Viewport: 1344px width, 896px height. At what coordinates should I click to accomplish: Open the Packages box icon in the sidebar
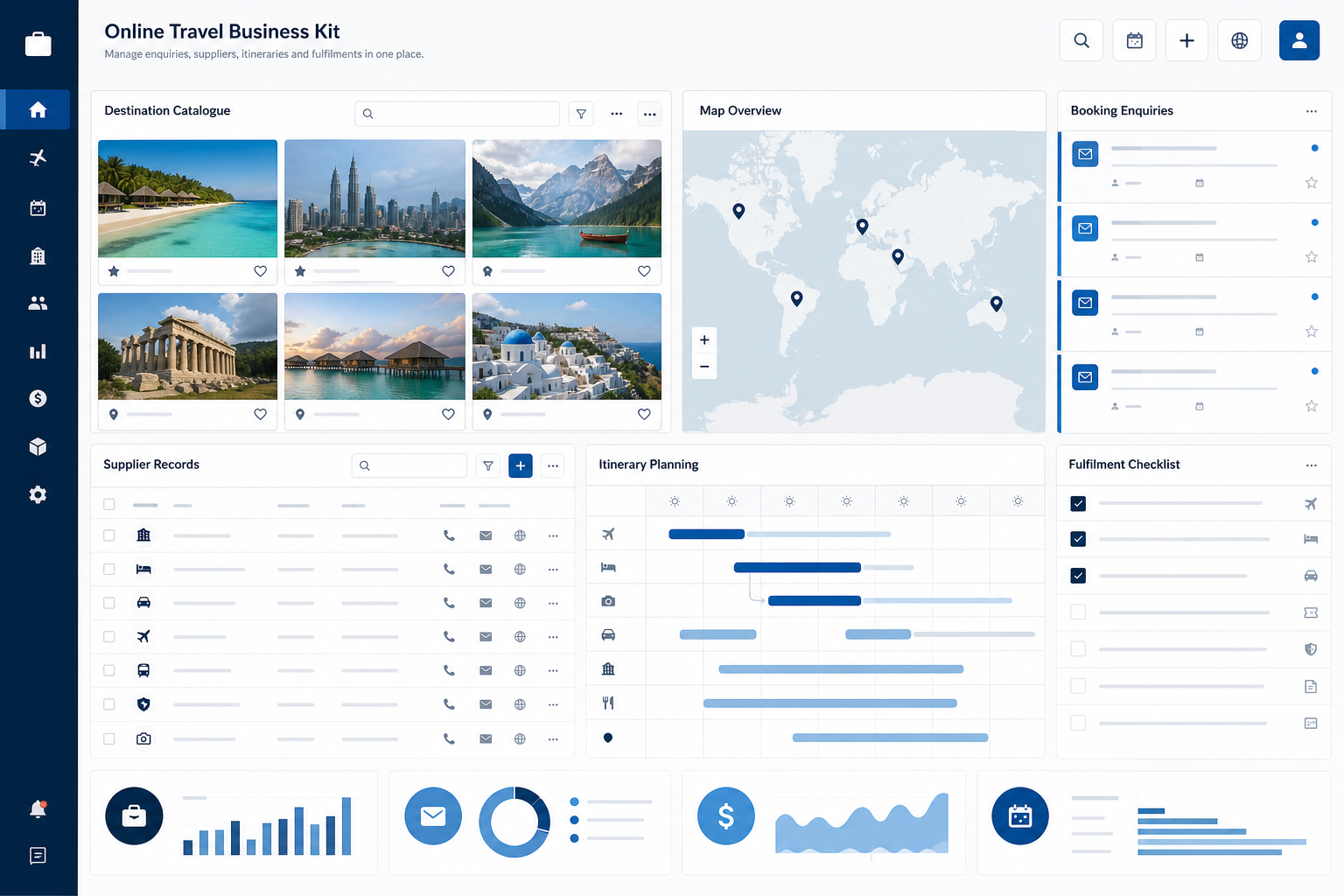(38, 446)
